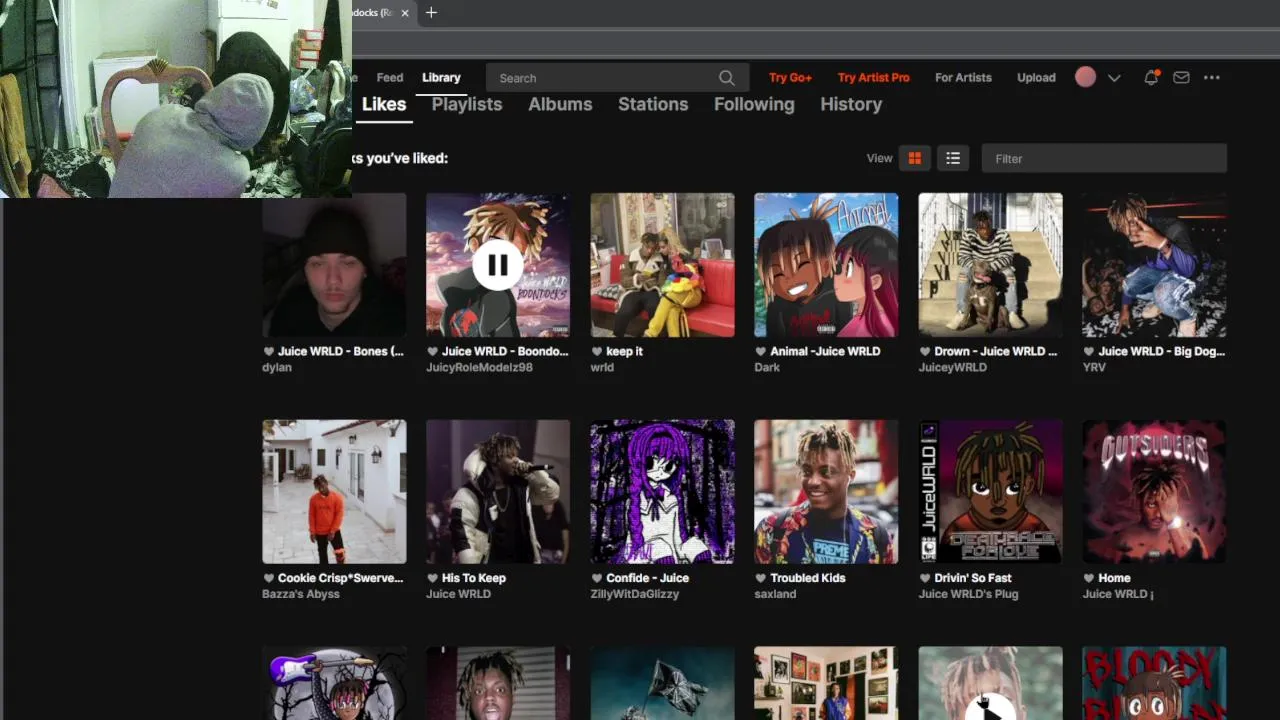Open Juice WRLD - Big Dog cover art

[x=1154, y=265]
